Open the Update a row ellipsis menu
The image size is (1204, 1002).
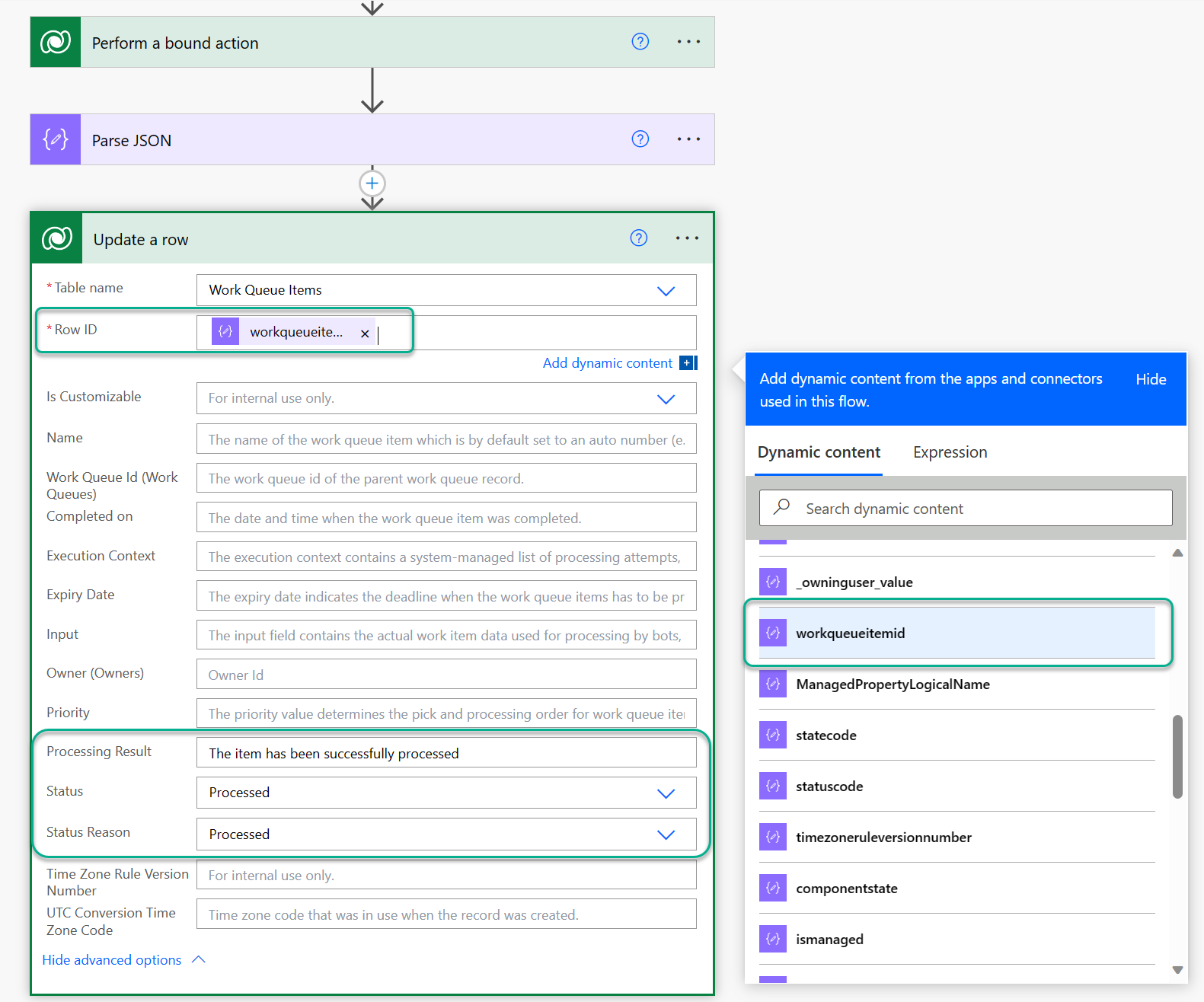coord(687,238)
